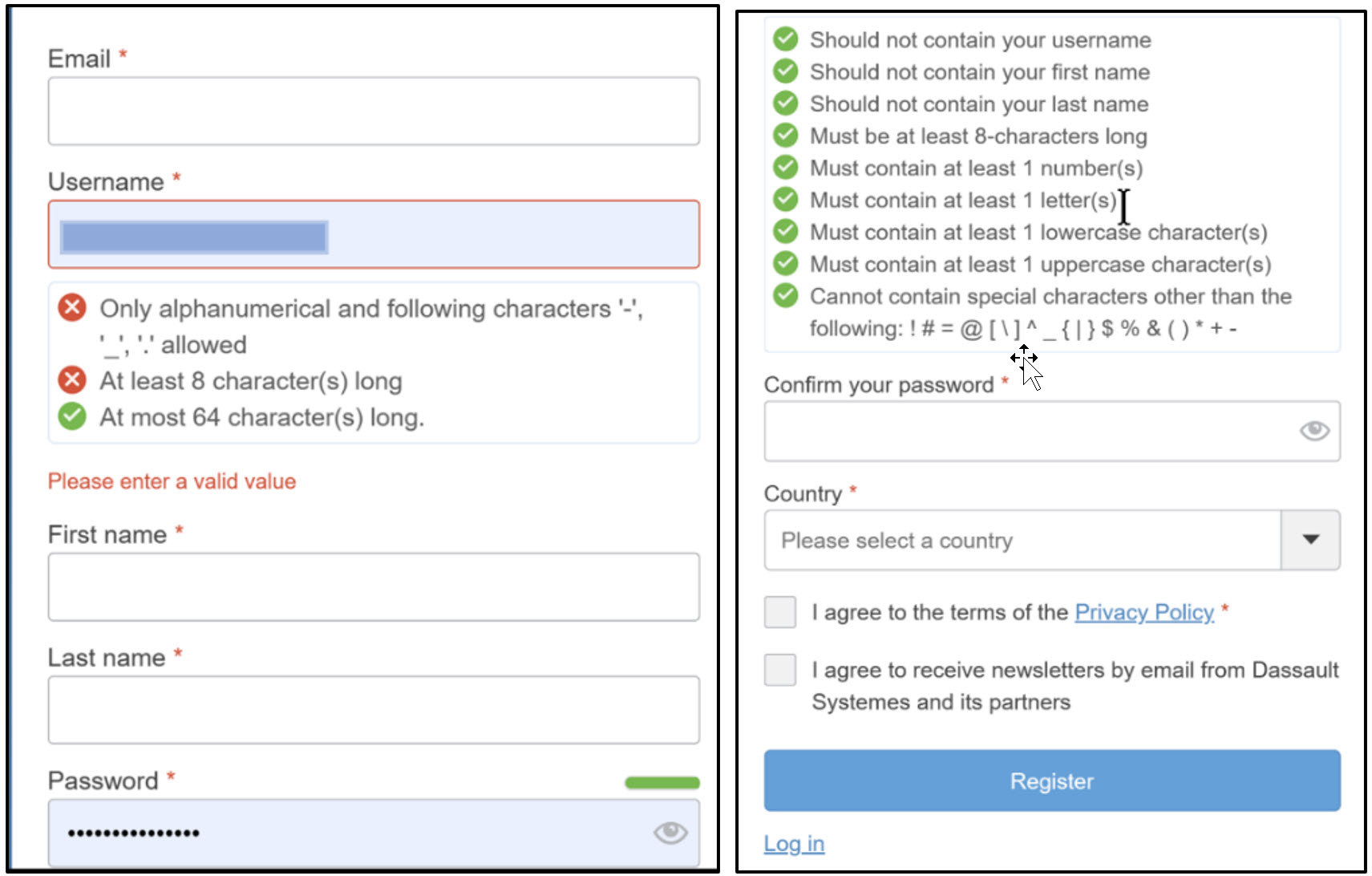Screen dimensions: 1372x876
Task: Click check icon for at least 1 number
Action: point(786,167)
